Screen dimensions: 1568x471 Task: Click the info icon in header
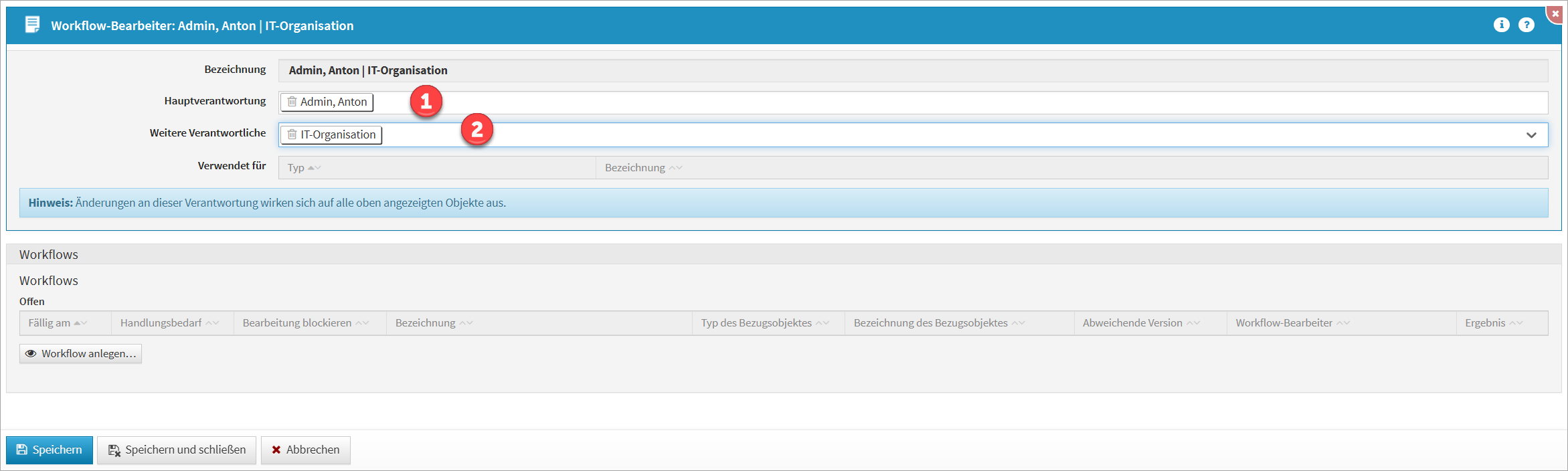(x=1501, y=25)
